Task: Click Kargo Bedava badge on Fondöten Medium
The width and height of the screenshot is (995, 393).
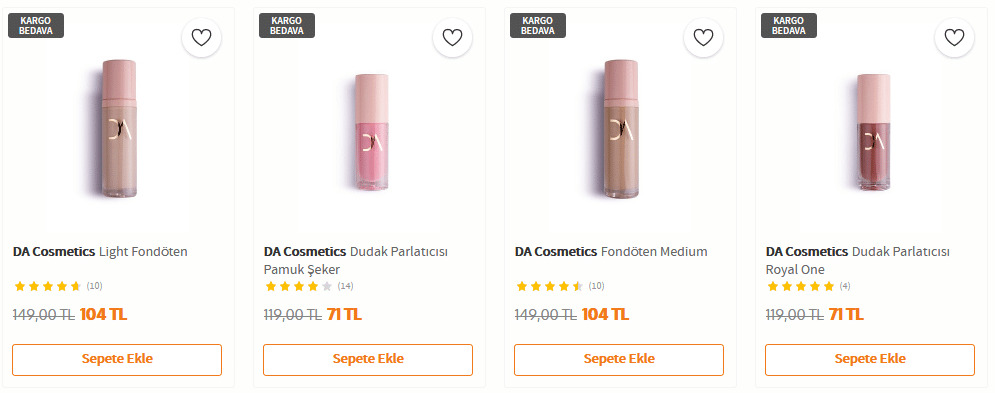Action: pos(537,25)
